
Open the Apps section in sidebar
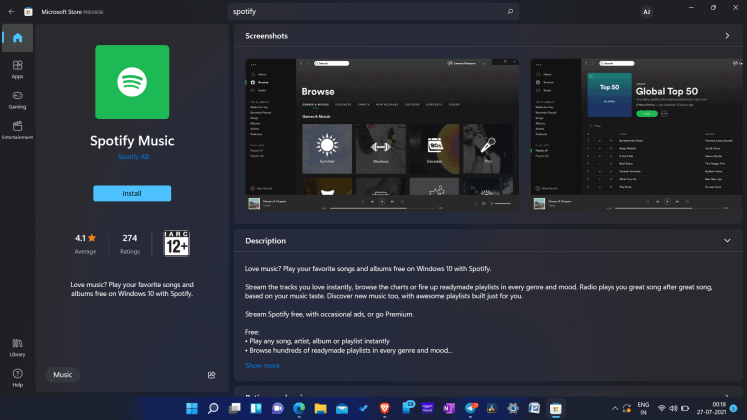17,69
